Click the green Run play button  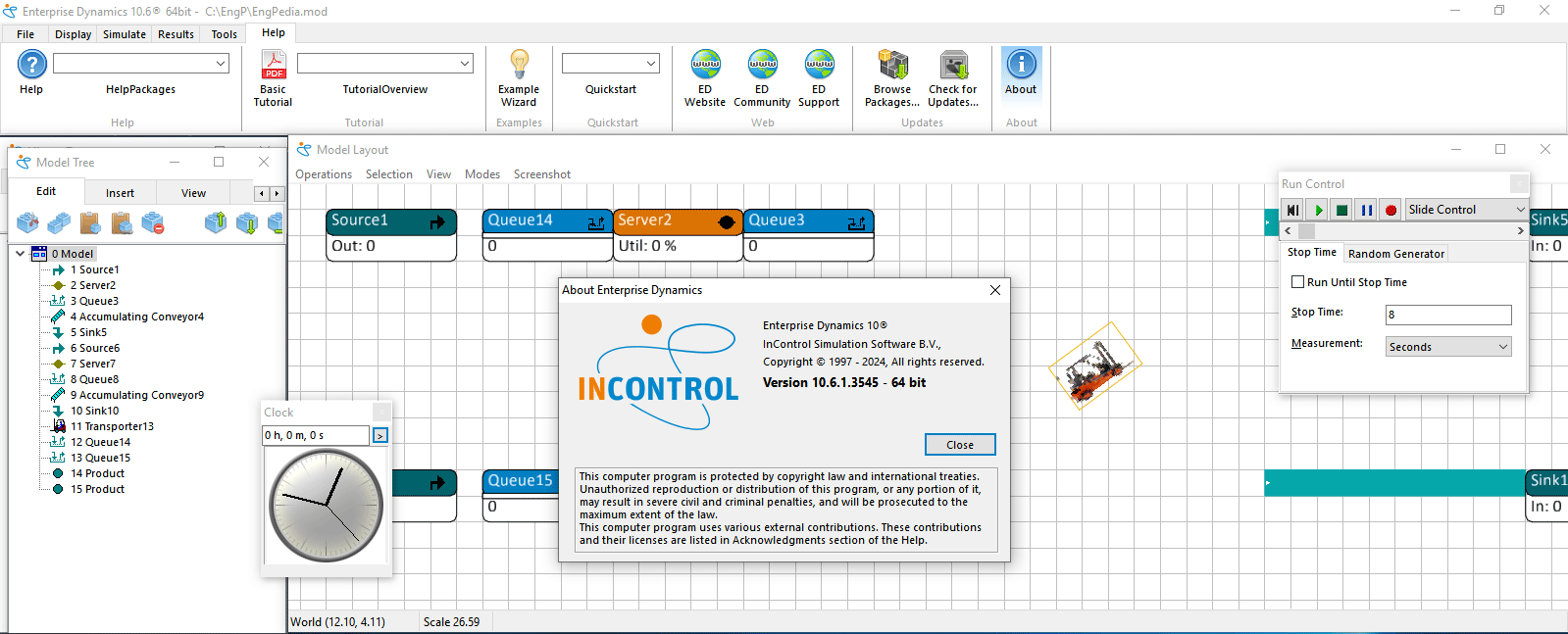pyautogui.click(x=1318, y=210)
